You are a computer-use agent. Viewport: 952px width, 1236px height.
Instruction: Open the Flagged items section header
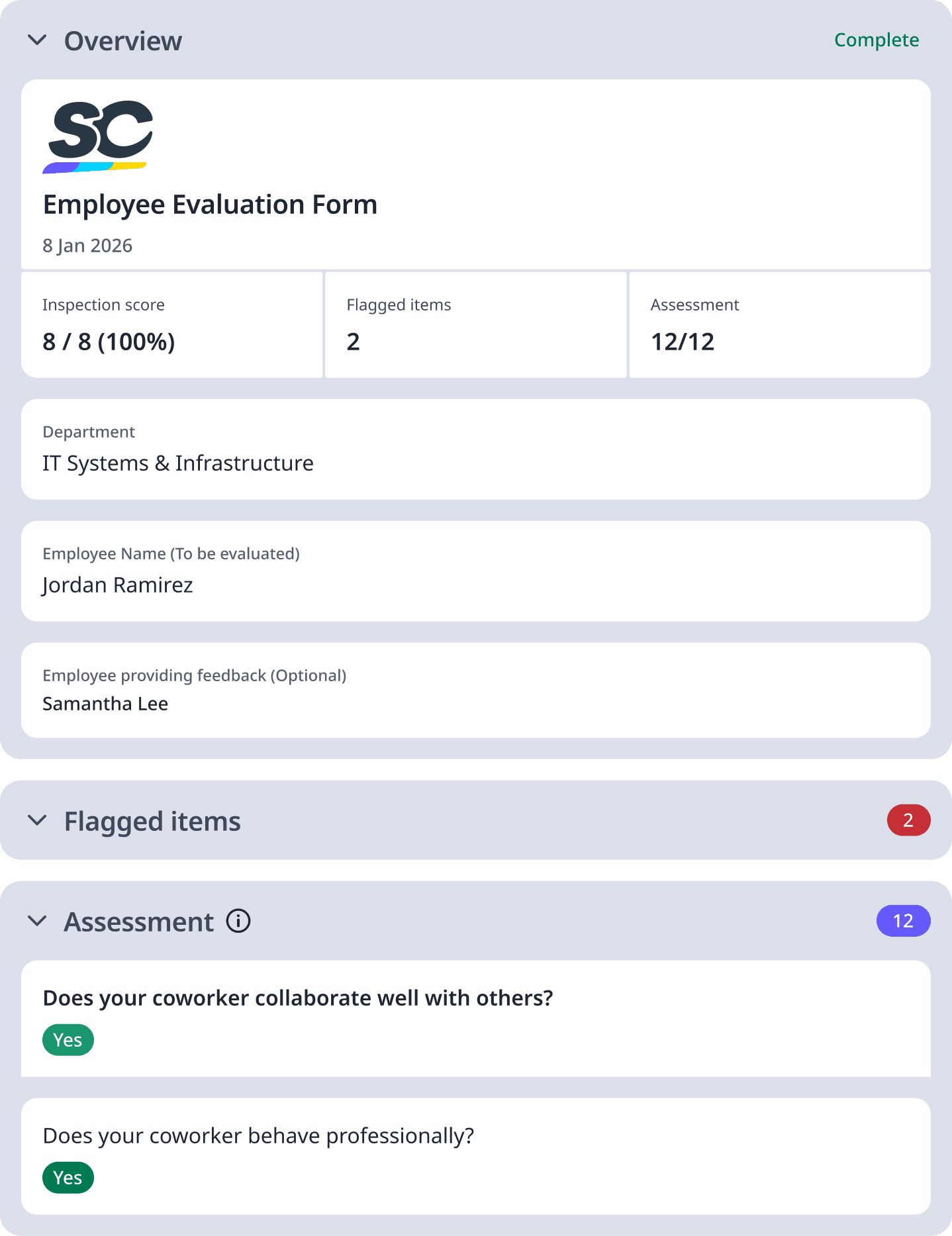tap(152, 820)
